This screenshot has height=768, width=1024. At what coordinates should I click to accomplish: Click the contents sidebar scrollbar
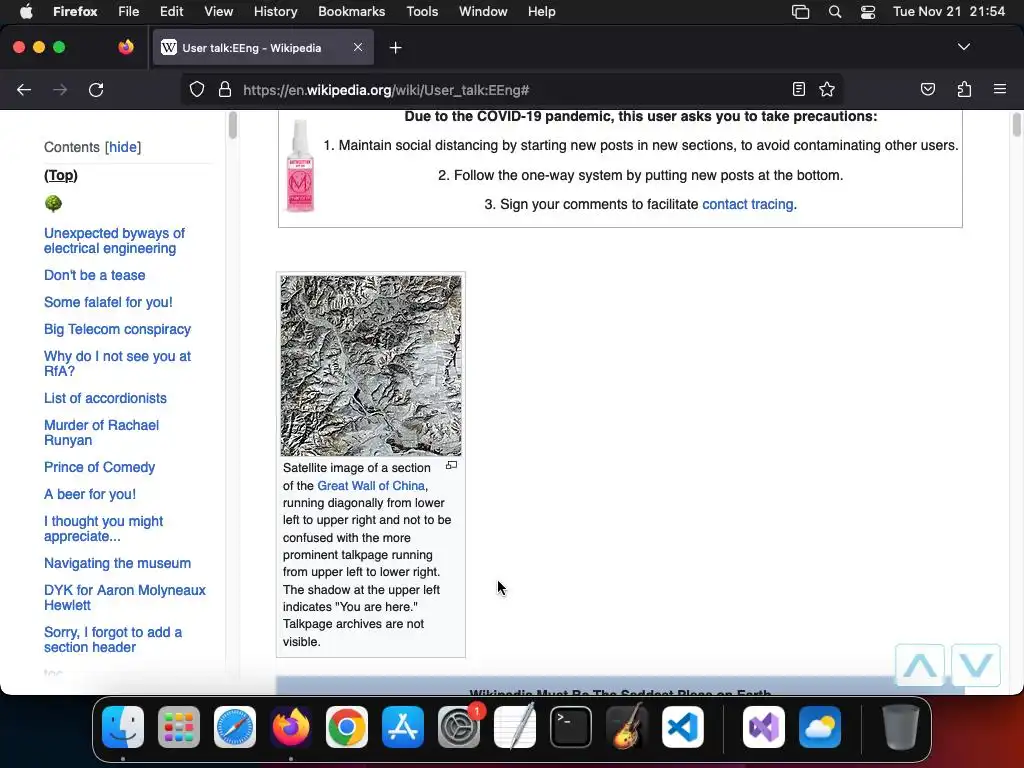click(232, 125)
